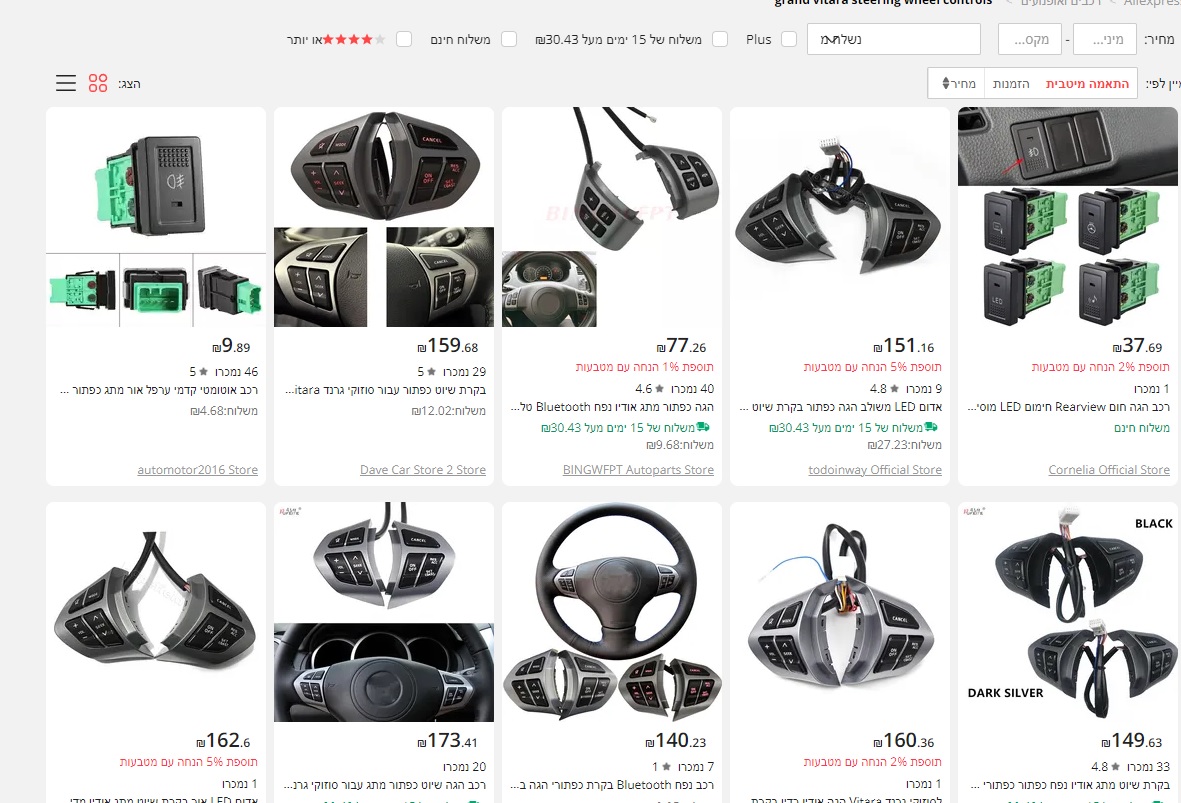
Task: Enable the Plus filter checkbox
Action: [789, 39]
